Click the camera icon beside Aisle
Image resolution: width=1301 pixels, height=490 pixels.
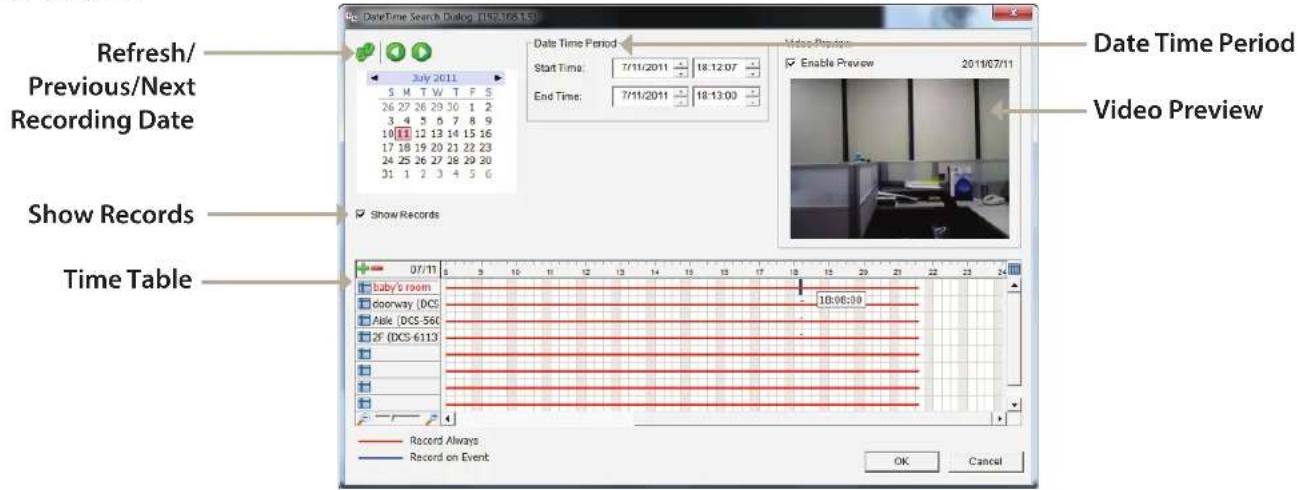[365, 321]
